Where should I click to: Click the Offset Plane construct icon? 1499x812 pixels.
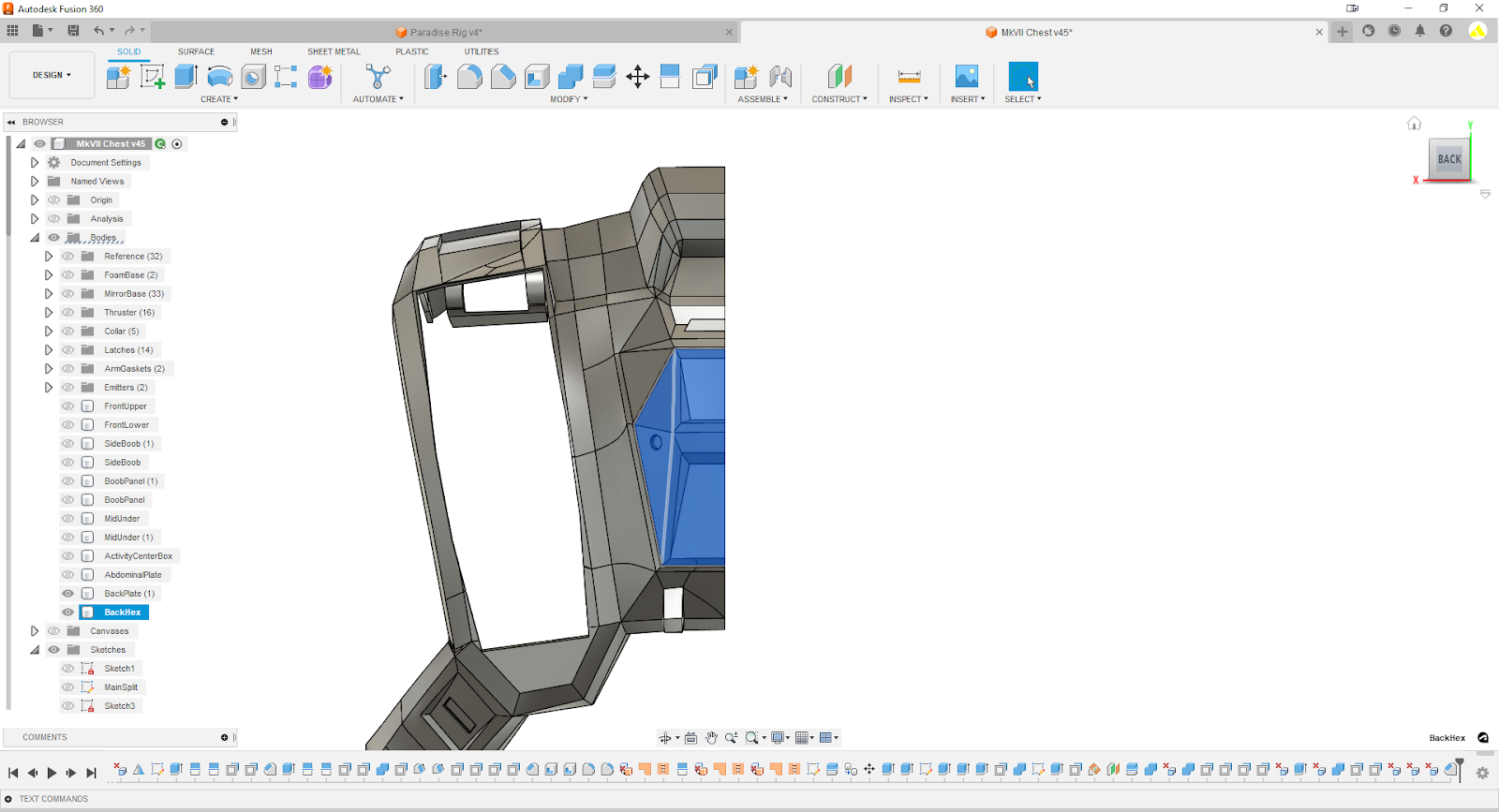839,77
